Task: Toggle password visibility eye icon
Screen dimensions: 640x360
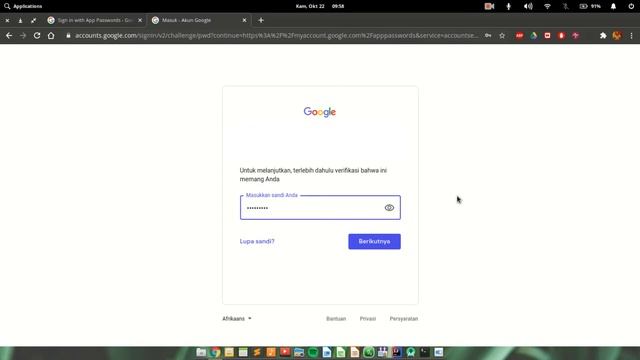Action: tap(389, 208)
